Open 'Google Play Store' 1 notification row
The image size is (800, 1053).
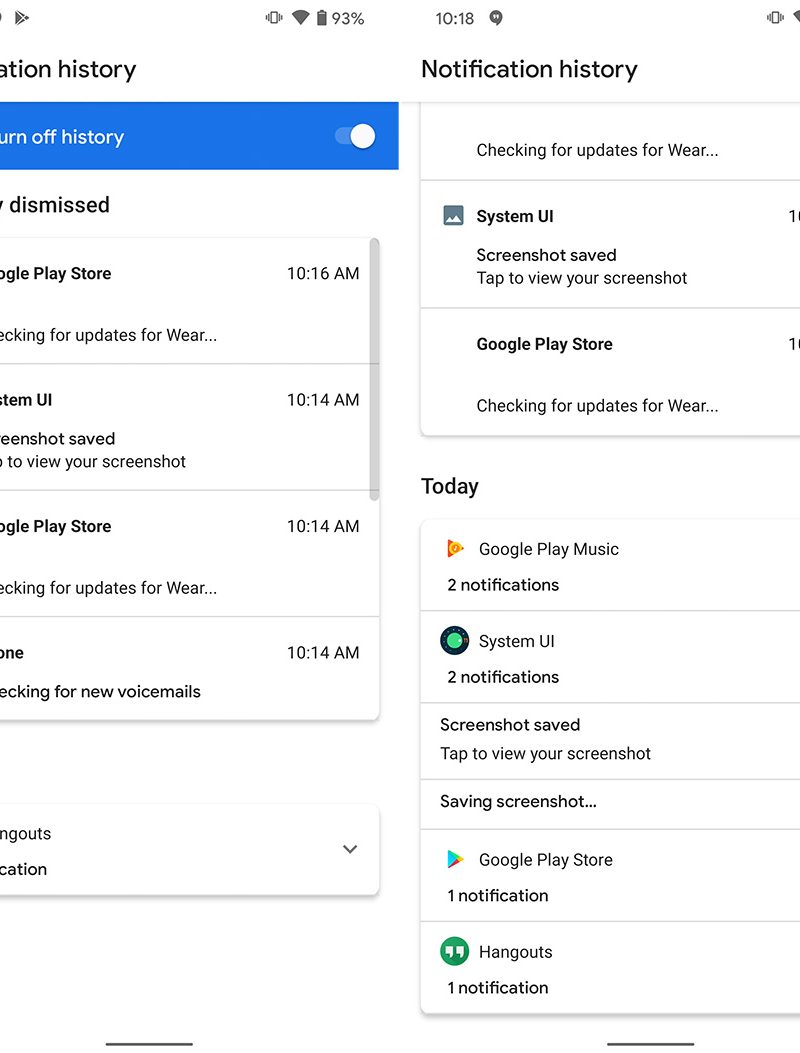pos(610,876)
